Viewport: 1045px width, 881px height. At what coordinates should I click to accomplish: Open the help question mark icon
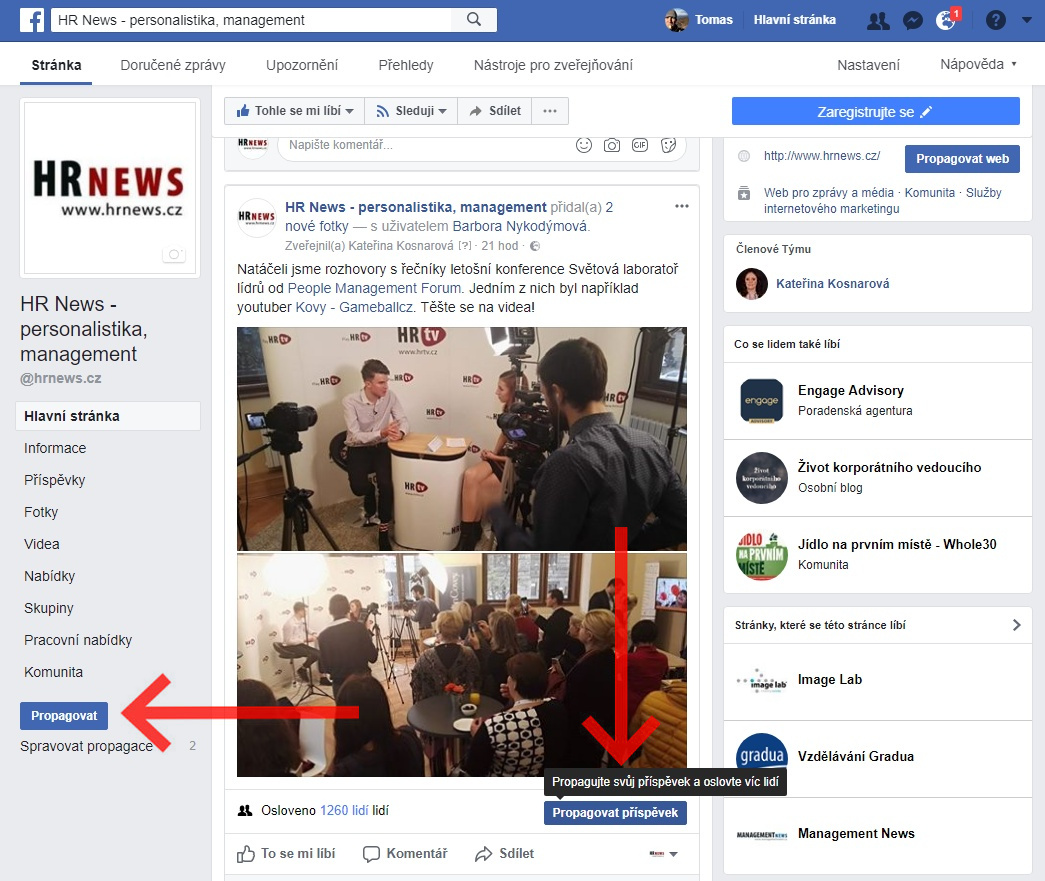coord(996,20)
